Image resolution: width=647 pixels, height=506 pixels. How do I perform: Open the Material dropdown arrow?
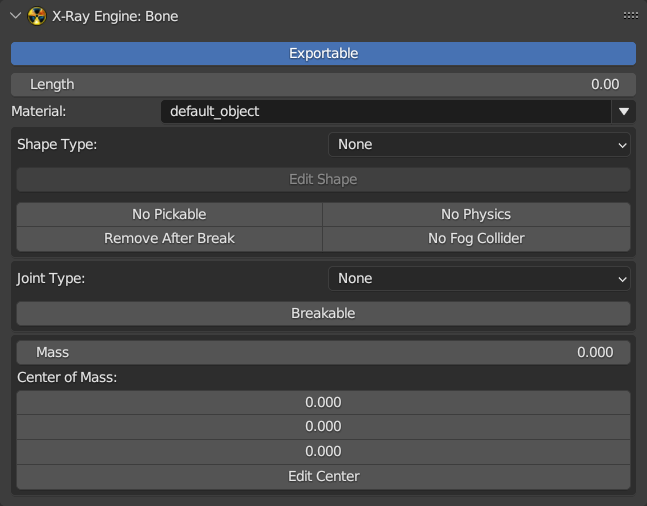click(x=624, y=111)
